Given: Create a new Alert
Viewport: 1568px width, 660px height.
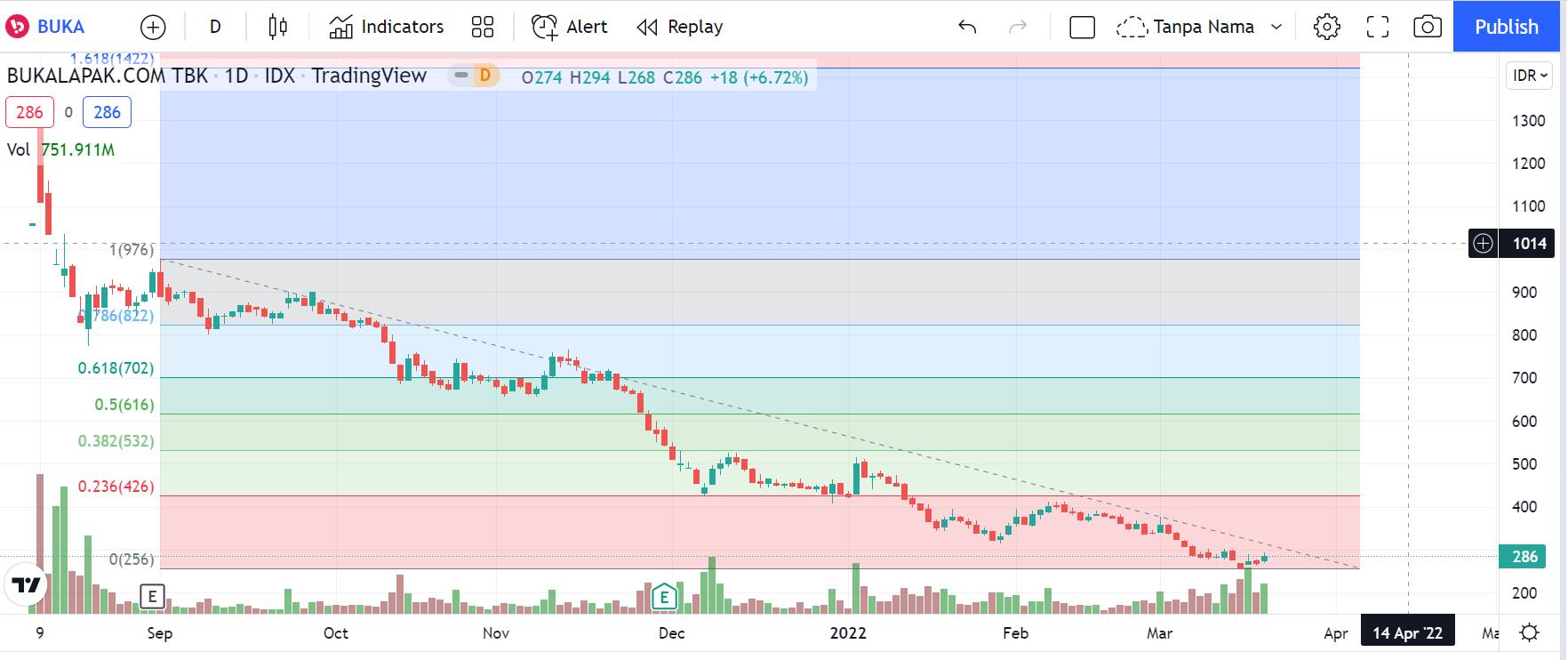Looking at the screenshot, I should 570,28.
